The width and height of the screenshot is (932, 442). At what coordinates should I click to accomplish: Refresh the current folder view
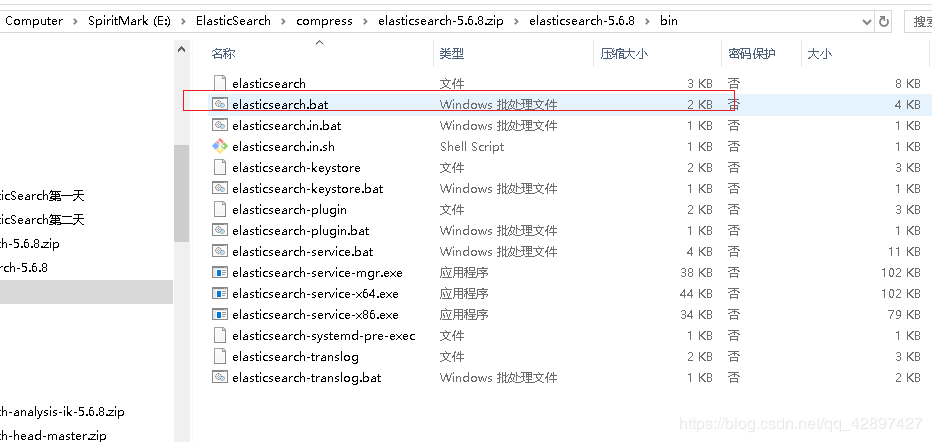(x=884, y=21)
